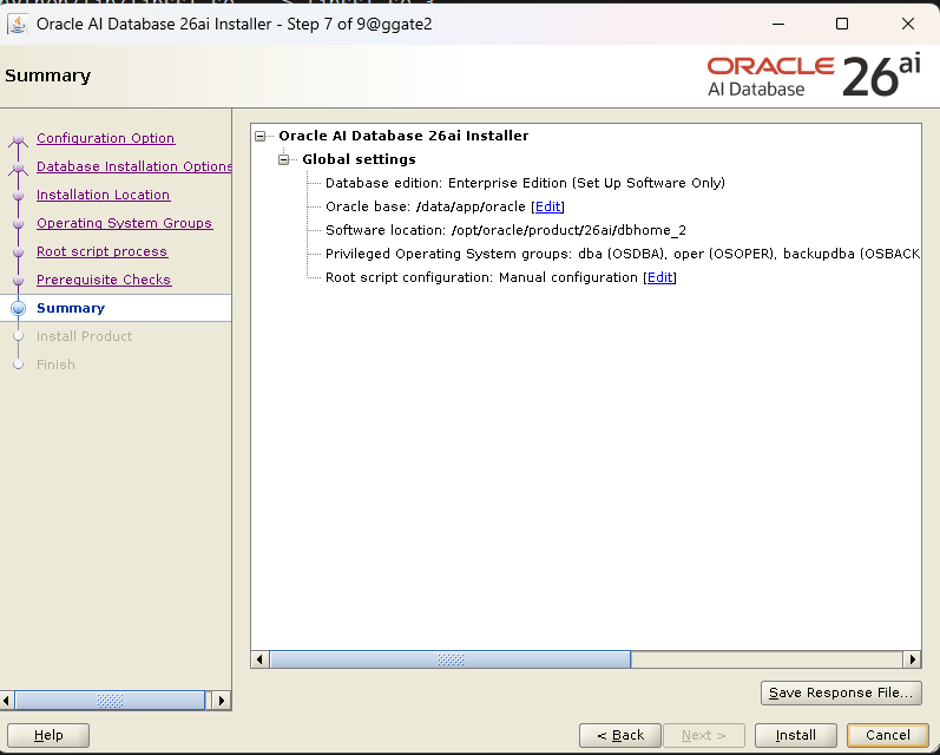Click the Java installer icon in title bar
Screen dimensions: 940x755
tap(18, 24)
